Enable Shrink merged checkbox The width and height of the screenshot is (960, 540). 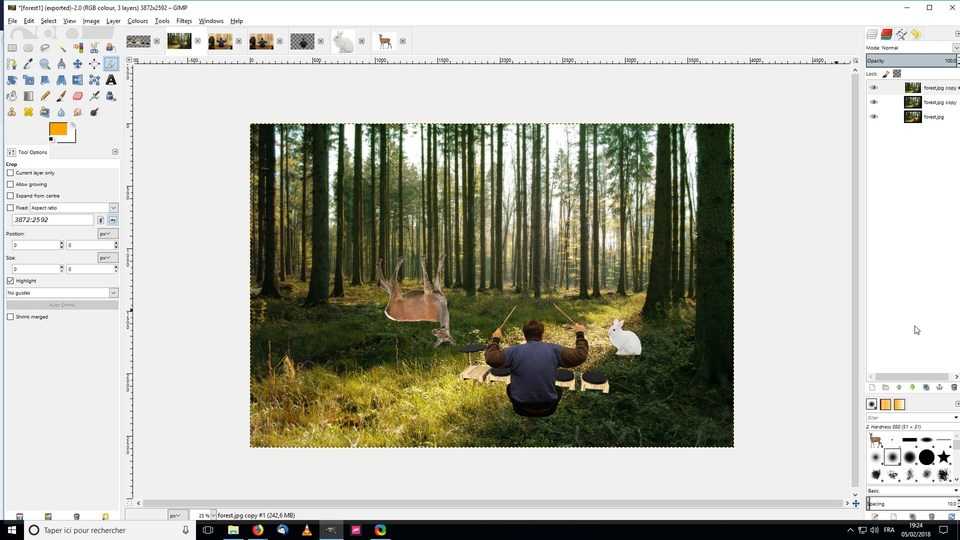tap(10, 317)
